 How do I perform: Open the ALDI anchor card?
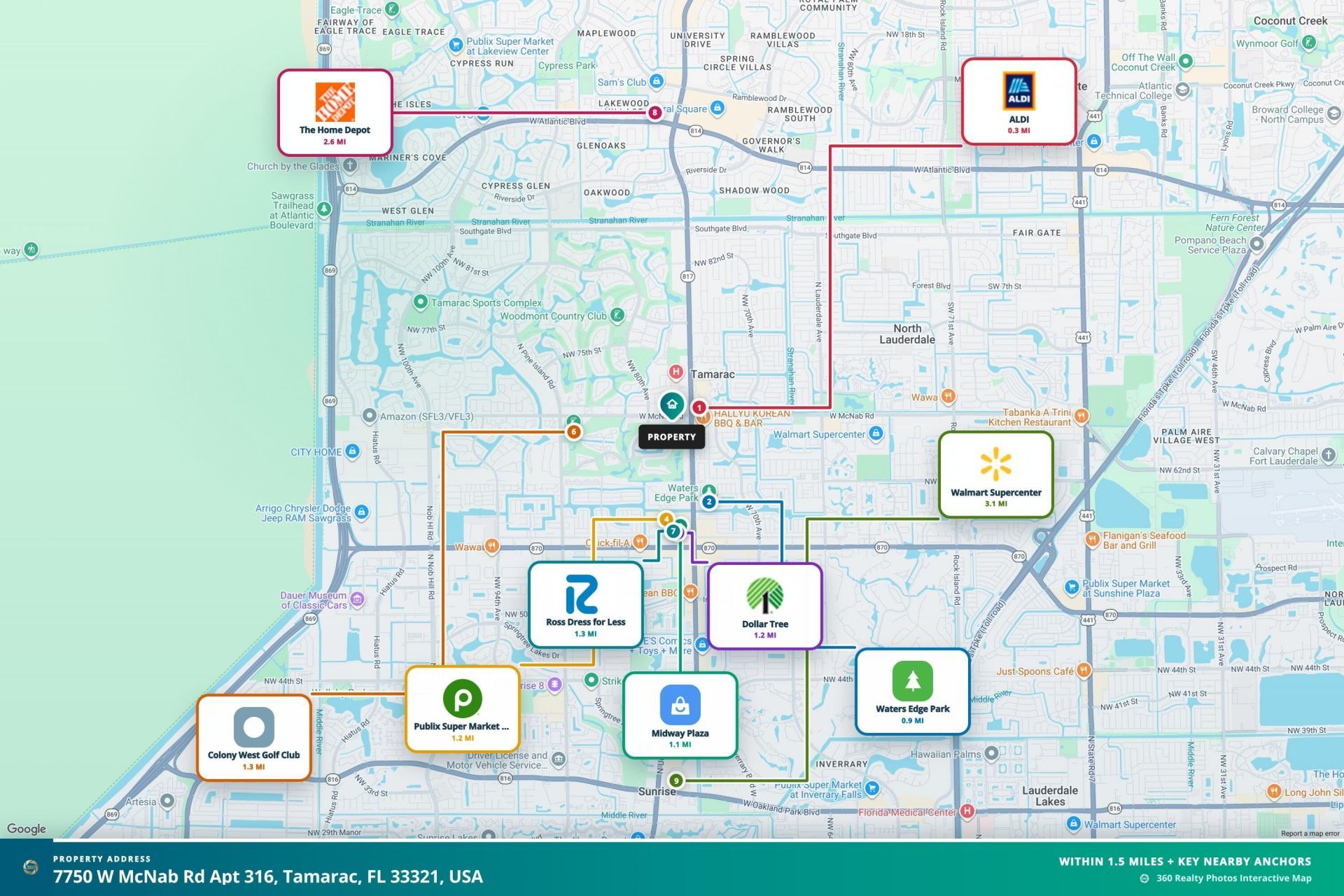coord(1018,101)
